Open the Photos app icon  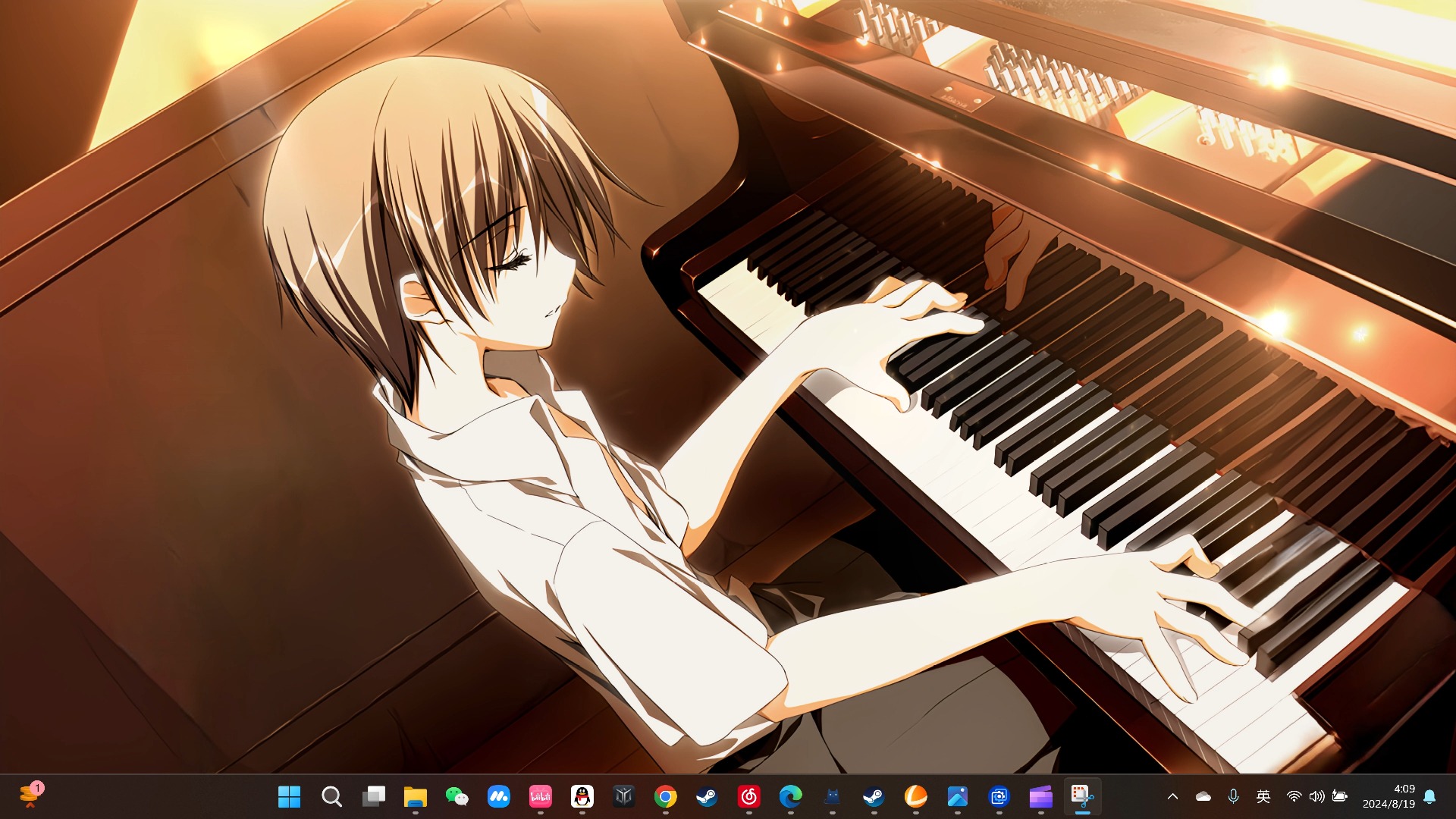tap(957, 796)
